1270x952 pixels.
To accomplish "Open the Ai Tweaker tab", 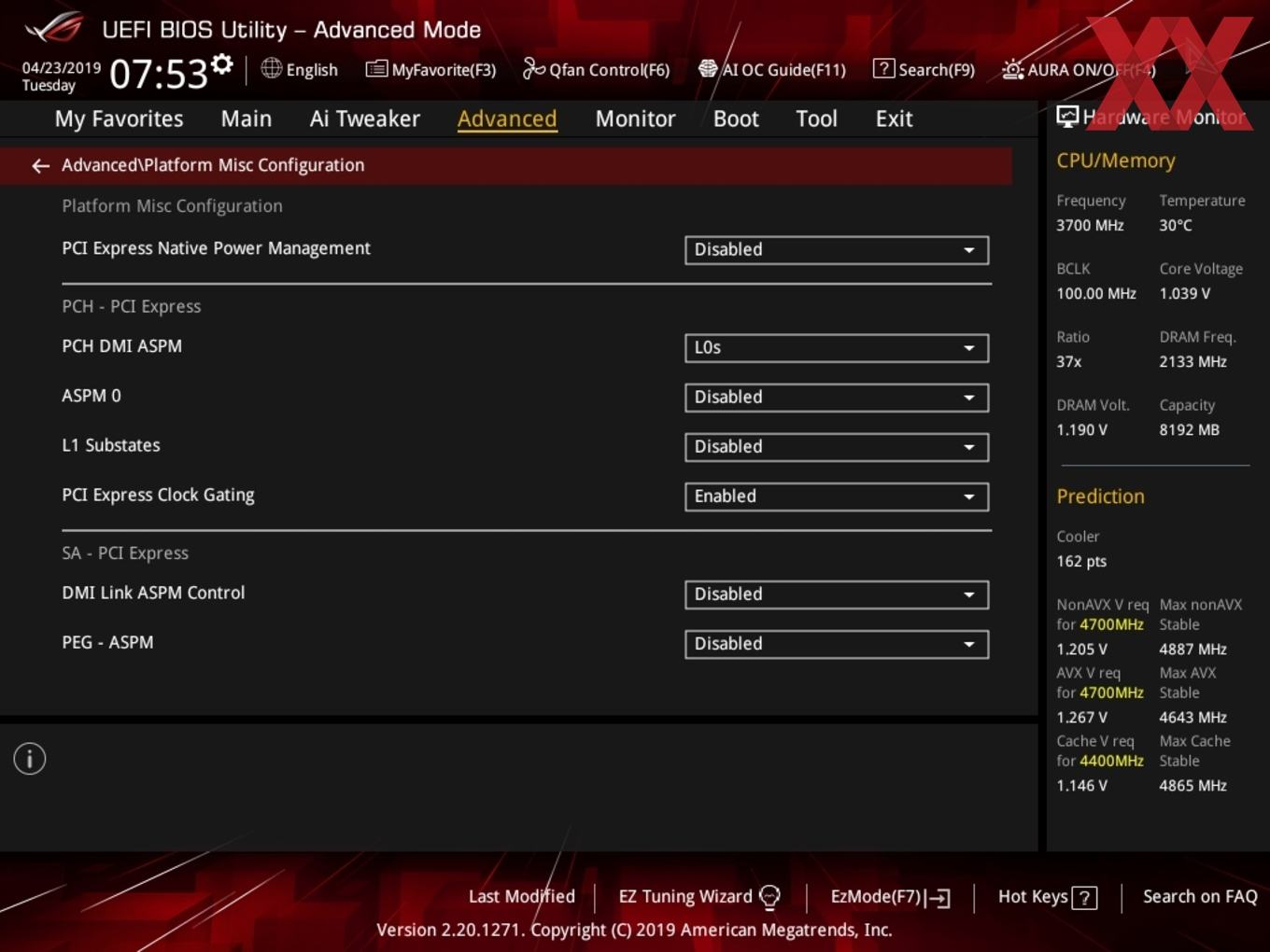I will pos(365,119).
